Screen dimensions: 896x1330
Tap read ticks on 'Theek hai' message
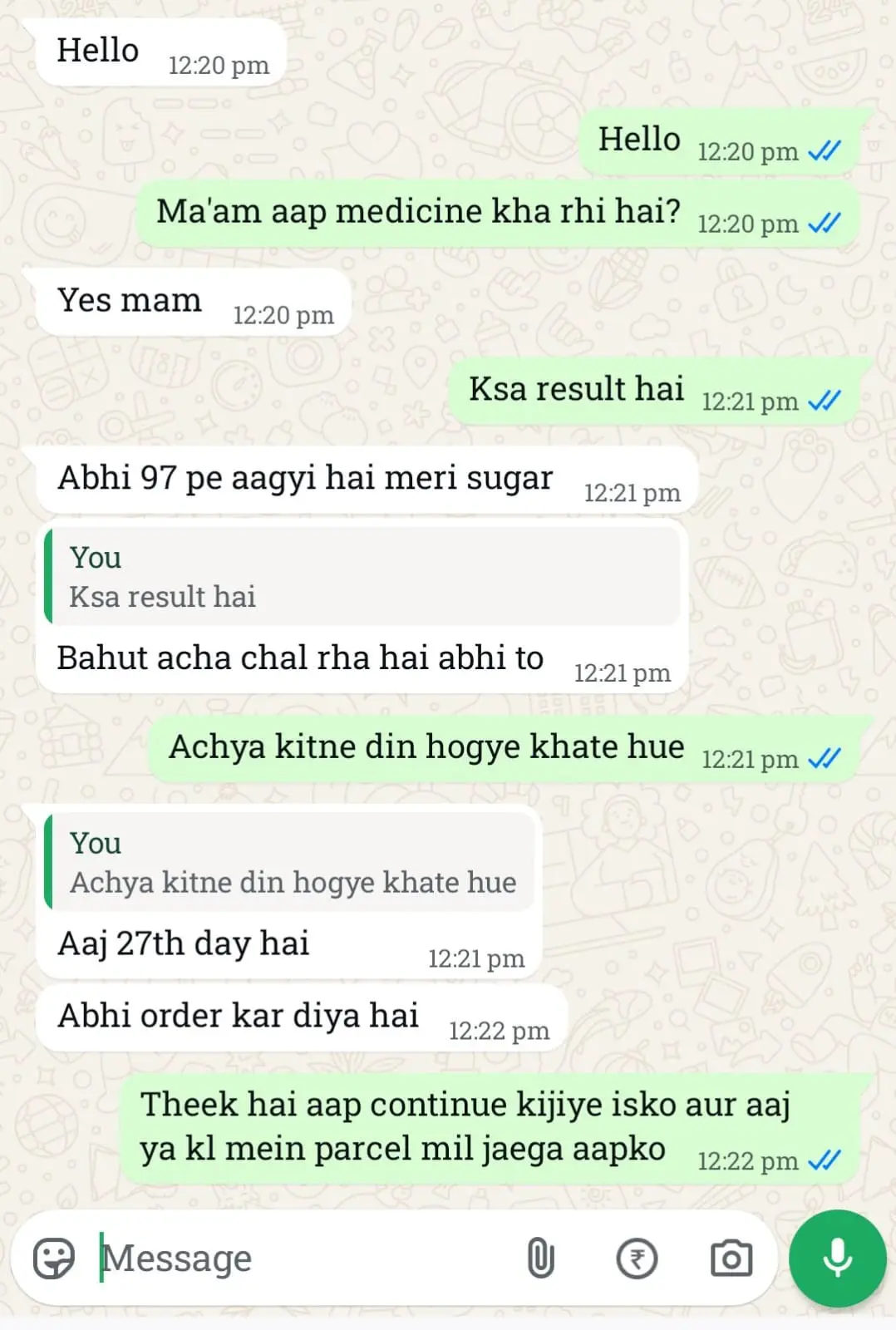tap(825, 1160)
